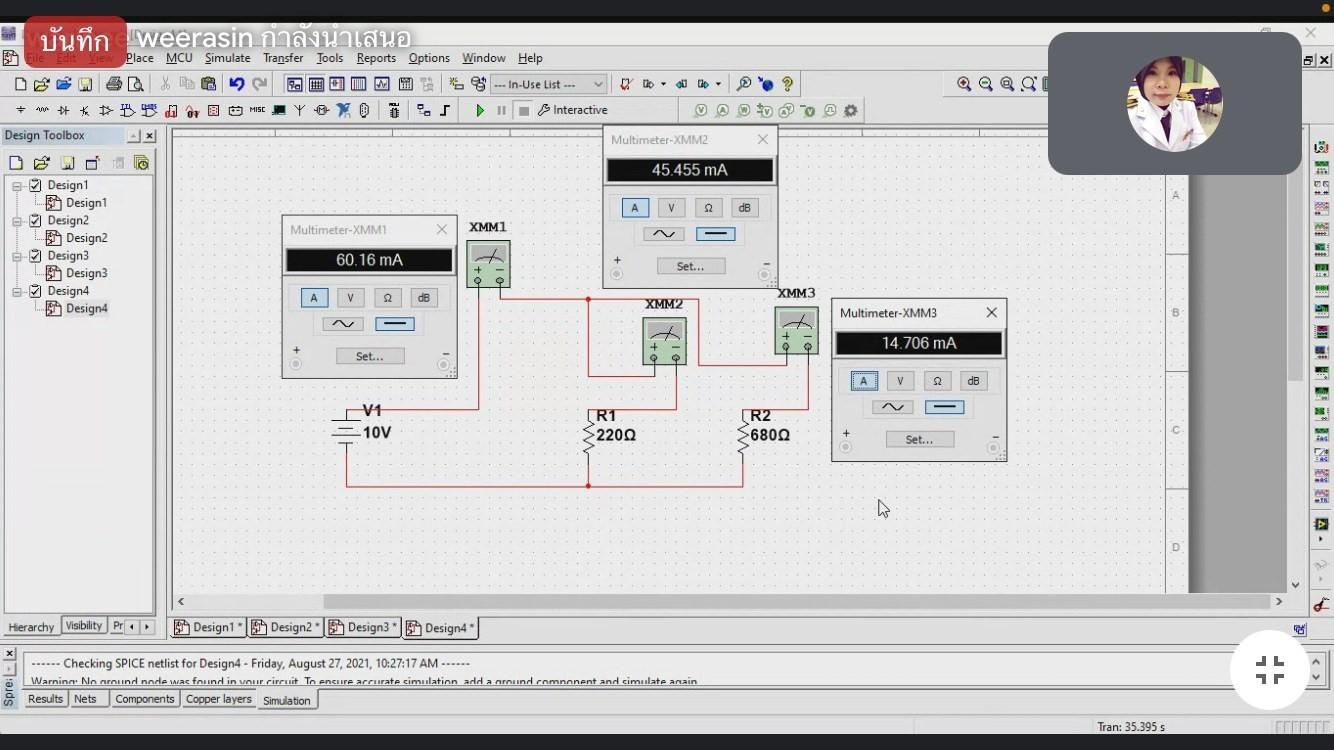The height and width of the screenshot is (750, 1334).
Task: Open the Components tab in spreadsheet view
Action: tap(144, 699)
